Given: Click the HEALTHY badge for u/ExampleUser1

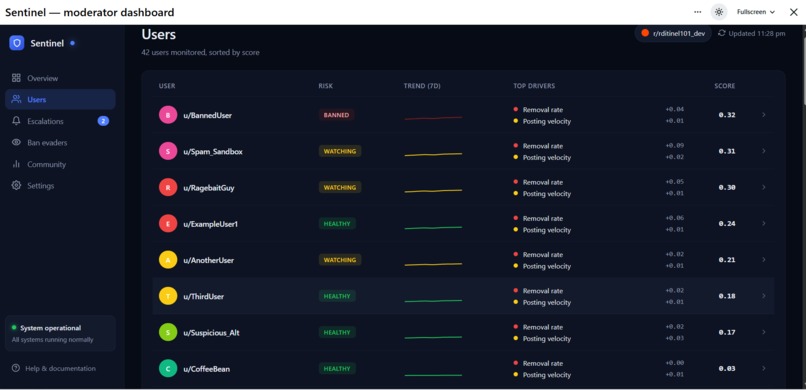Looking at the screenshot, I should point(337,224).
